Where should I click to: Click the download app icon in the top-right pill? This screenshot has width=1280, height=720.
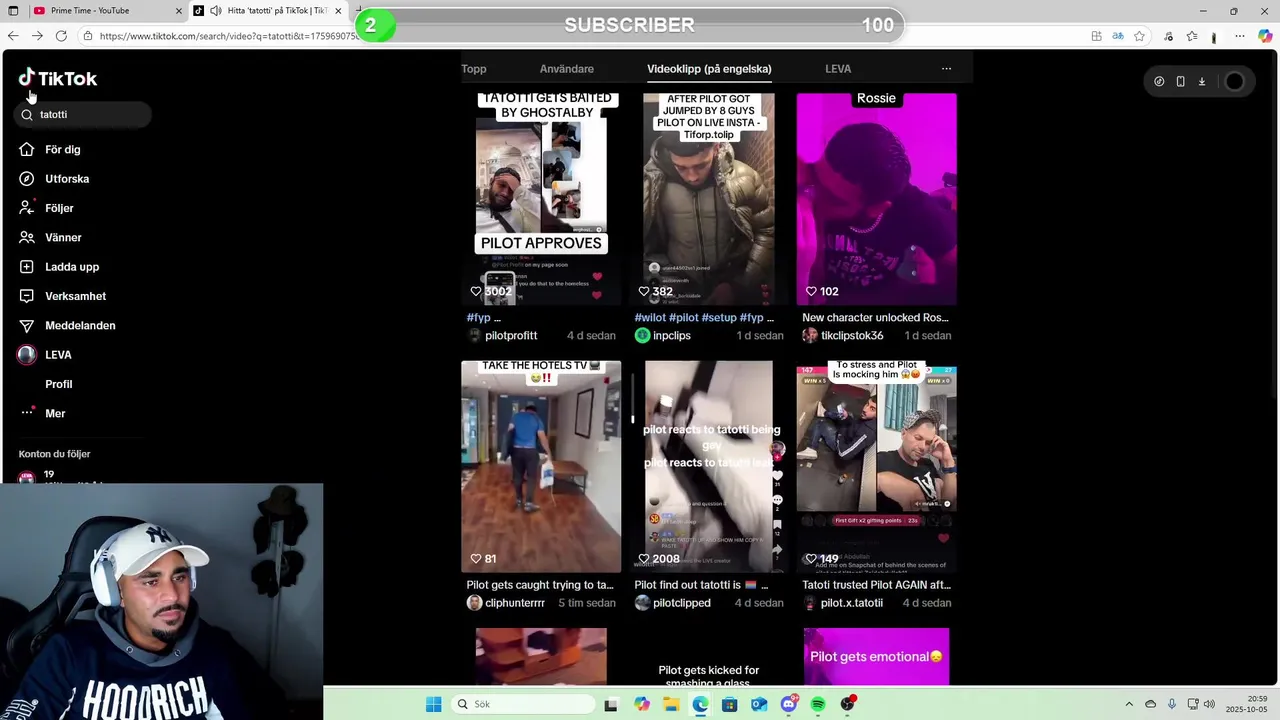1202,82
